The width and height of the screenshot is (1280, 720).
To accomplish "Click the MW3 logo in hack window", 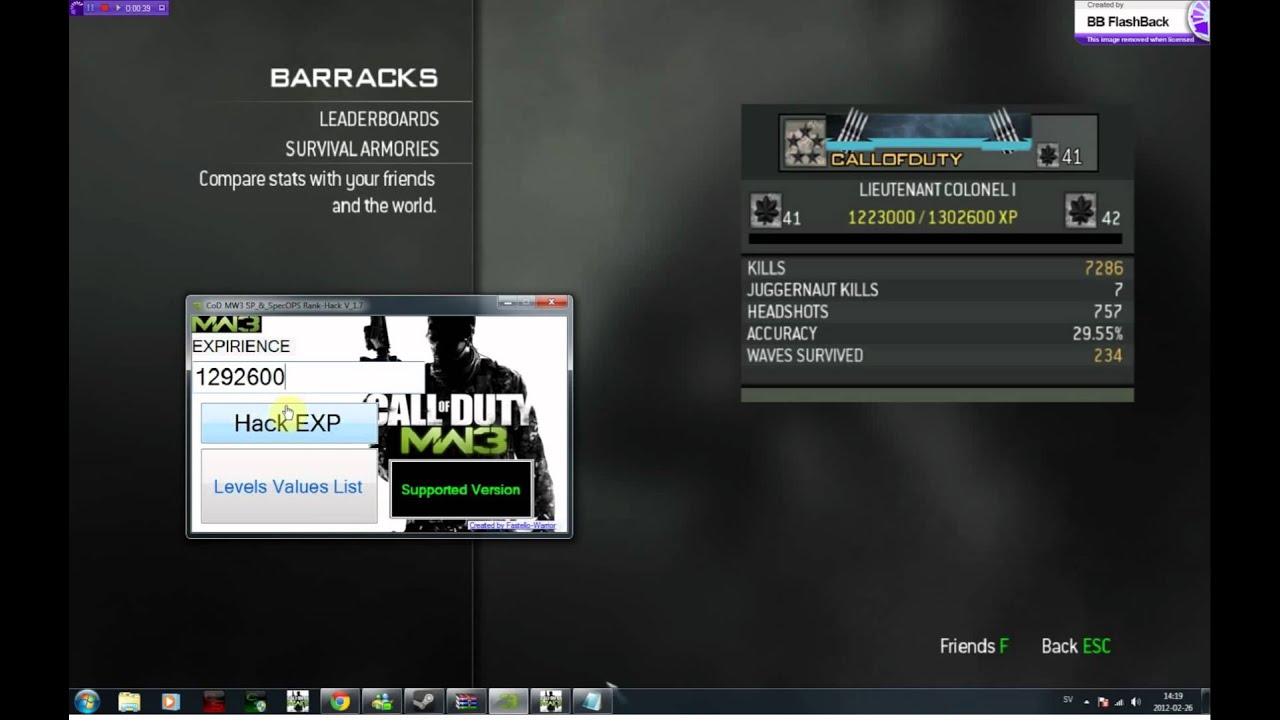I will point(226,324).
